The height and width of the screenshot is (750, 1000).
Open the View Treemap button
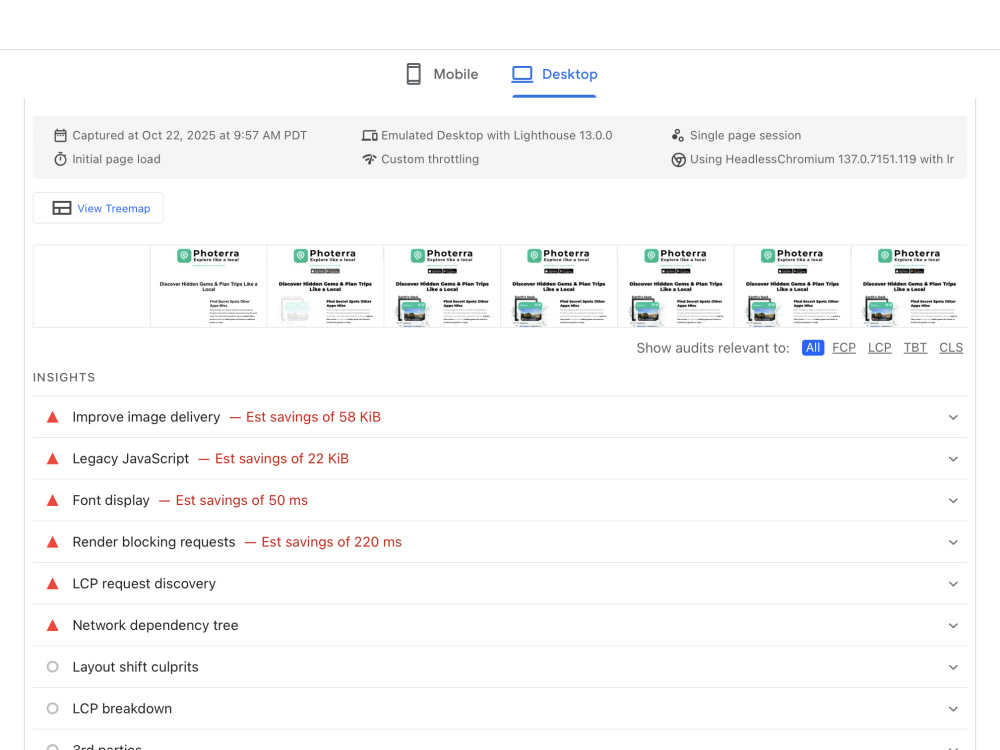tap(98, 208)
